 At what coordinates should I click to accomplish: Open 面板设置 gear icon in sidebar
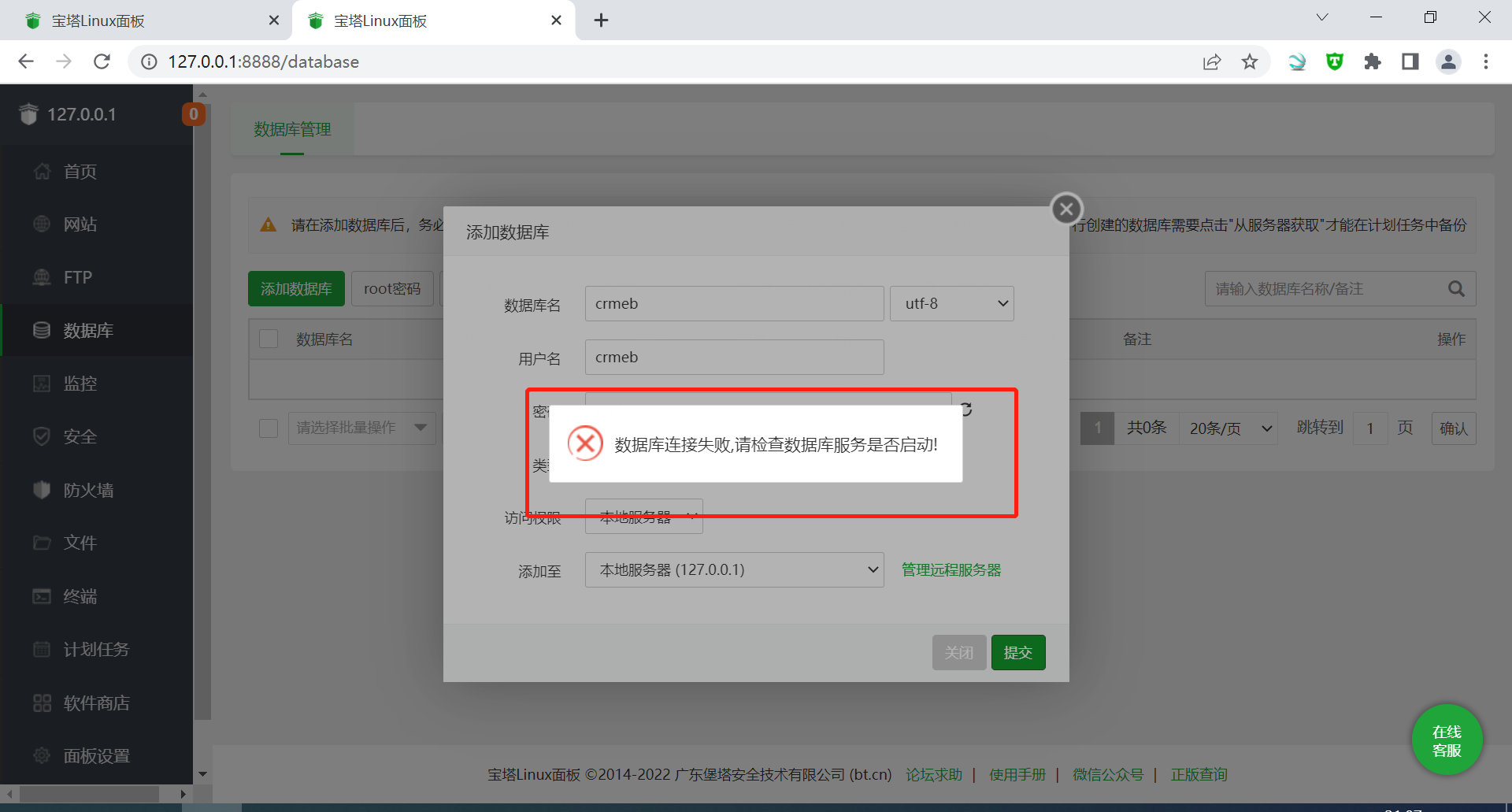(x=43, y=755)
